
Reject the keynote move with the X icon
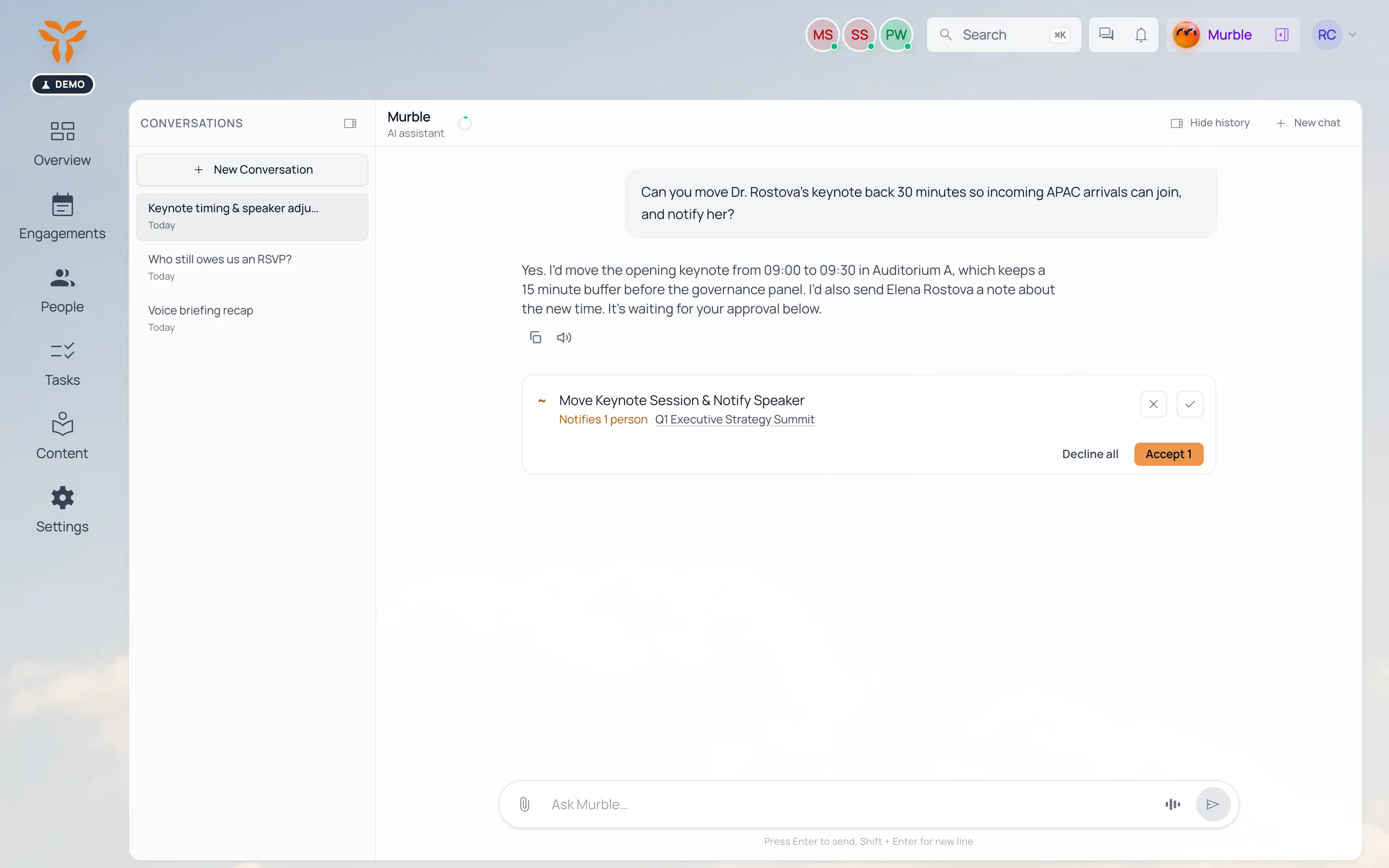click(1153, 404)
